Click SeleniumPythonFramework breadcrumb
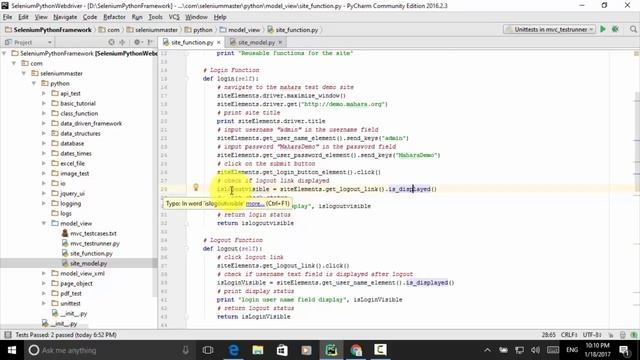The image size is (640, 360). [x=48, y=30]
